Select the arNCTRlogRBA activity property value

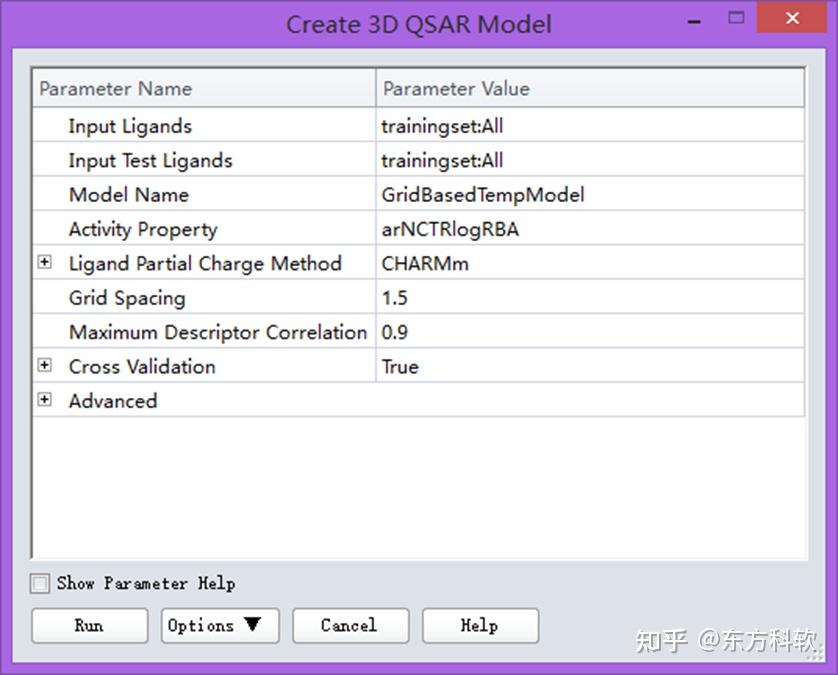[x=590, y=229]
